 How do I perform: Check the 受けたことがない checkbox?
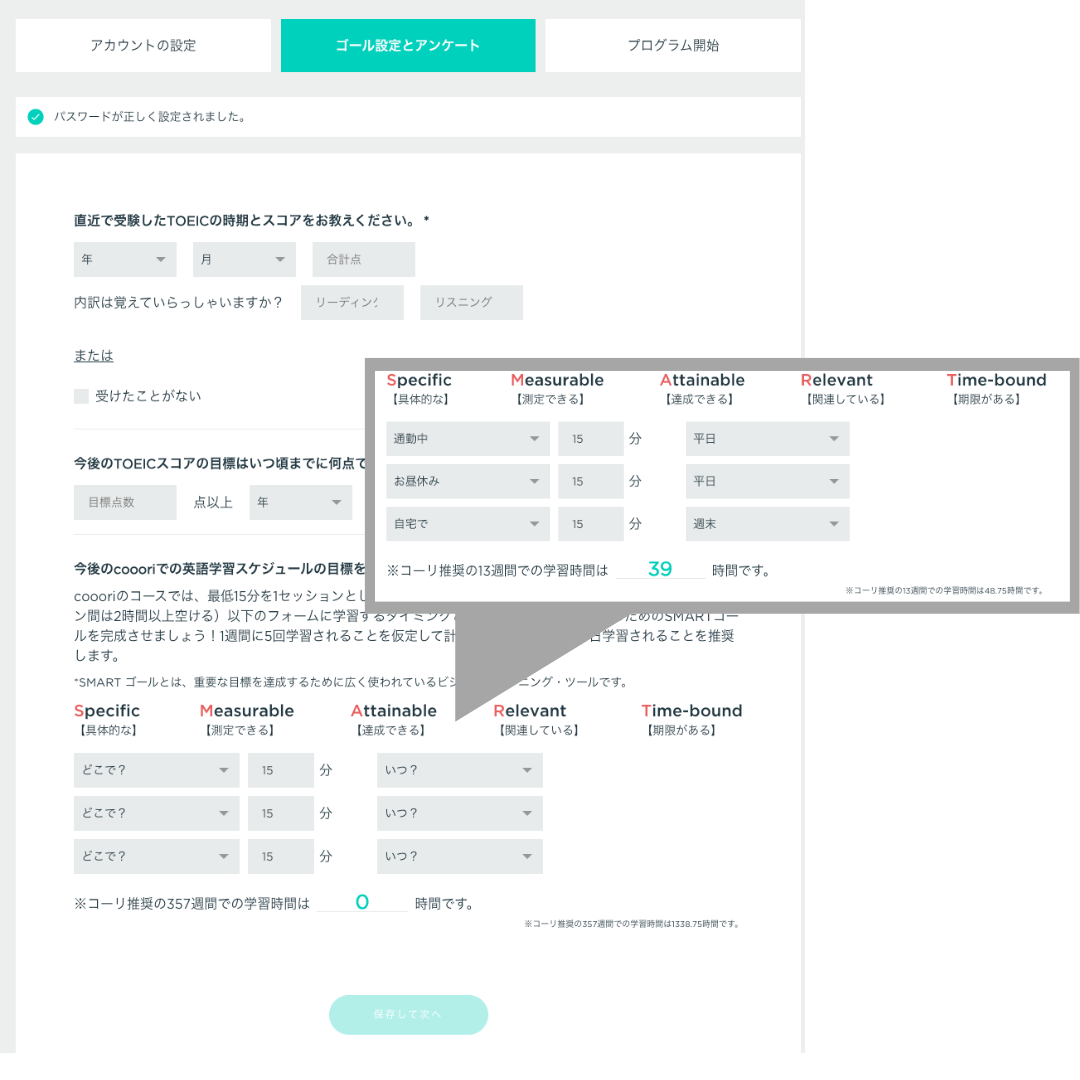[x=81, y=396]
